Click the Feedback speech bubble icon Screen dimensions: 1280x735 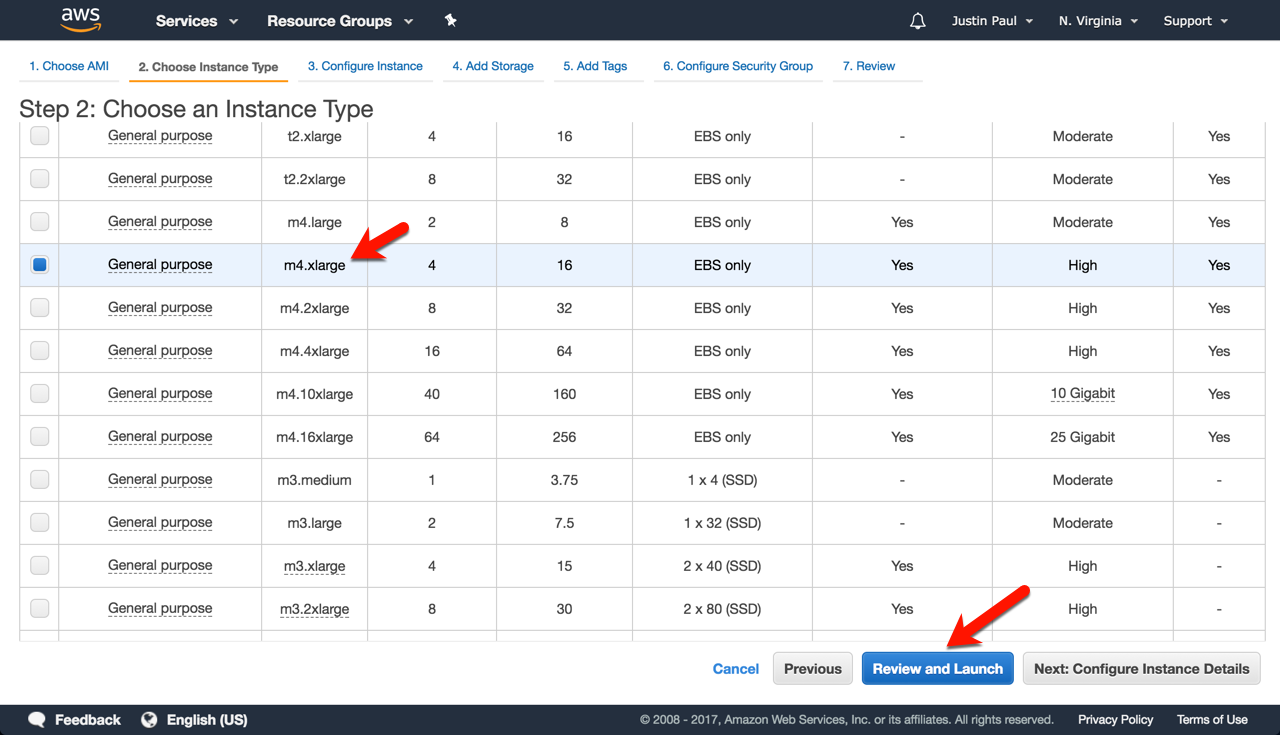tap(37, 719)
